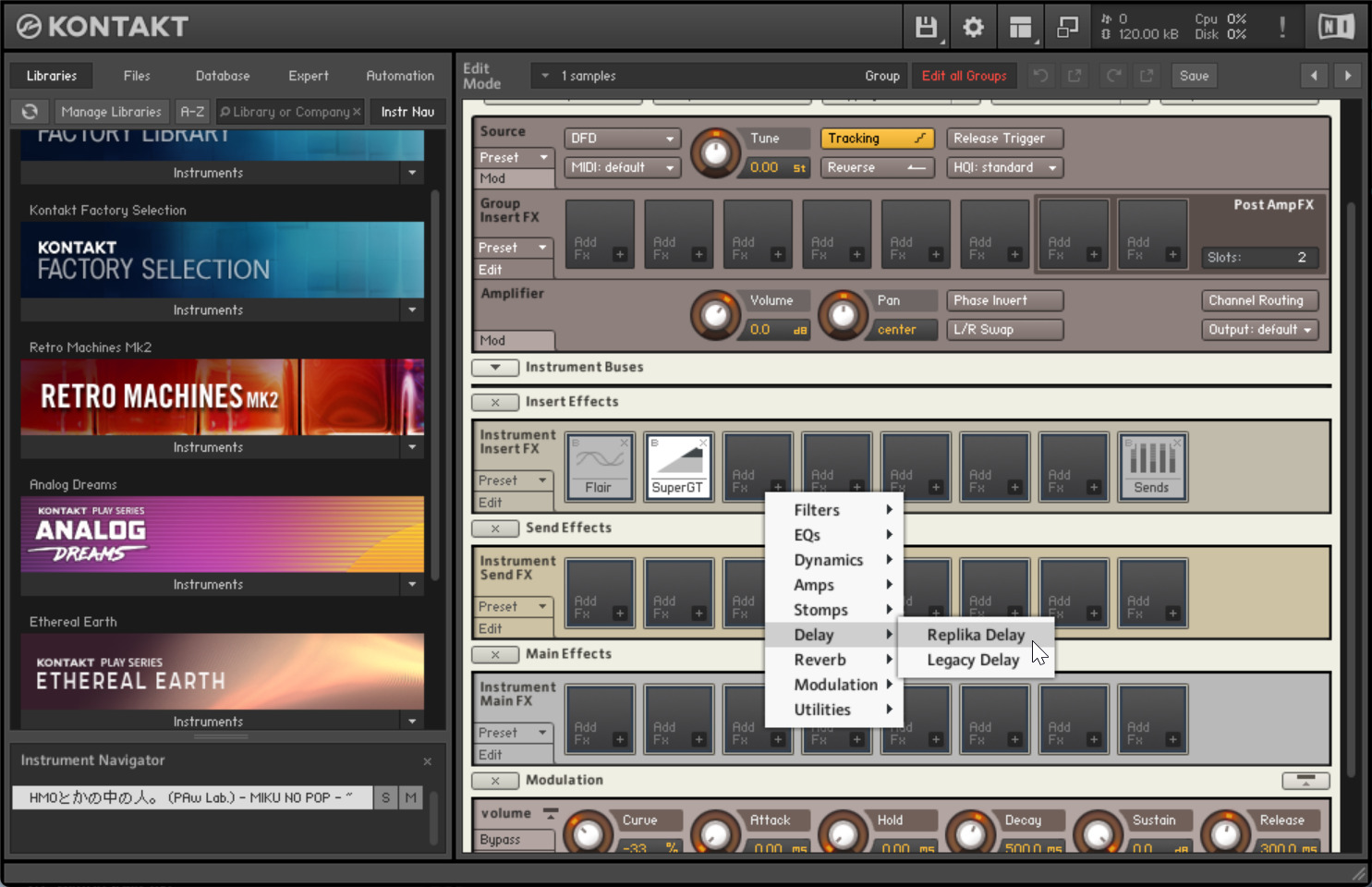1372x887 pixels.
Task: Click the exclamation panic icon
Action: click(x=1282, y=28)
